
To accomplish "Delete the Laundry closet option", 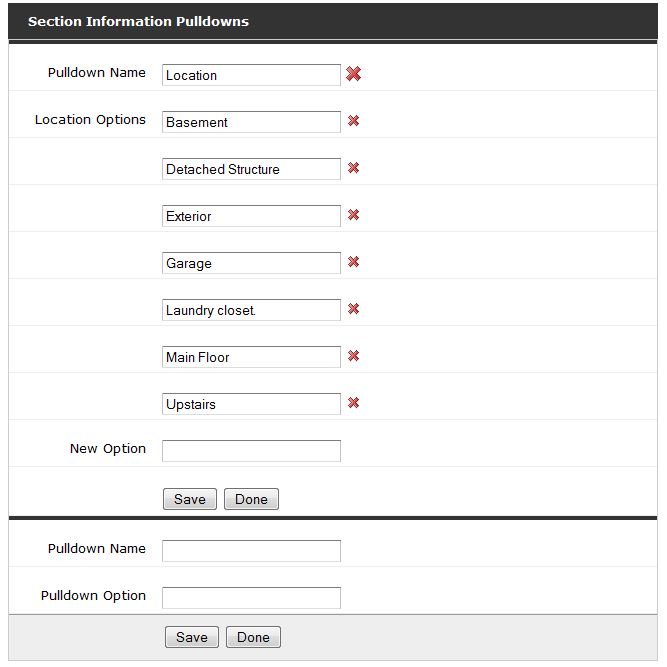I will [x=353, y=309].
